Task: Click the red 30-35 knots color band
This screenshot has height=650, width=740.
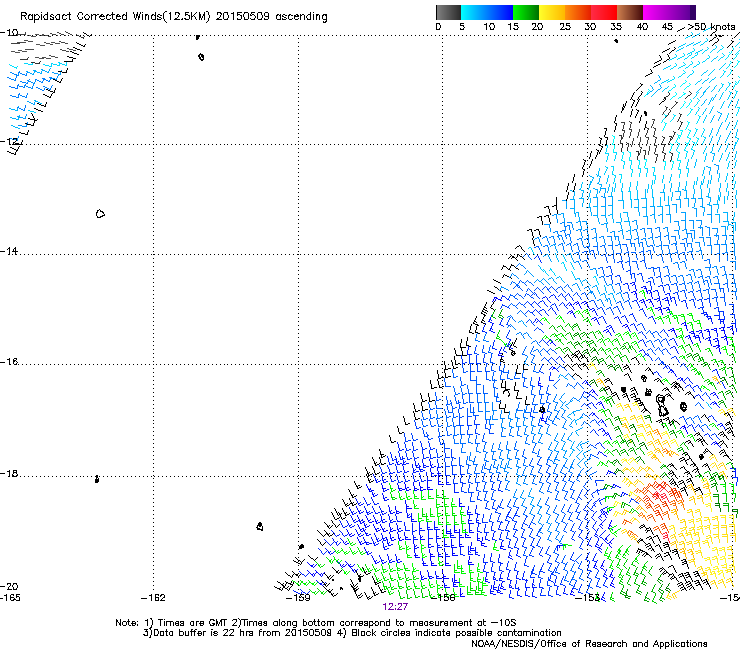Action: 604,12
